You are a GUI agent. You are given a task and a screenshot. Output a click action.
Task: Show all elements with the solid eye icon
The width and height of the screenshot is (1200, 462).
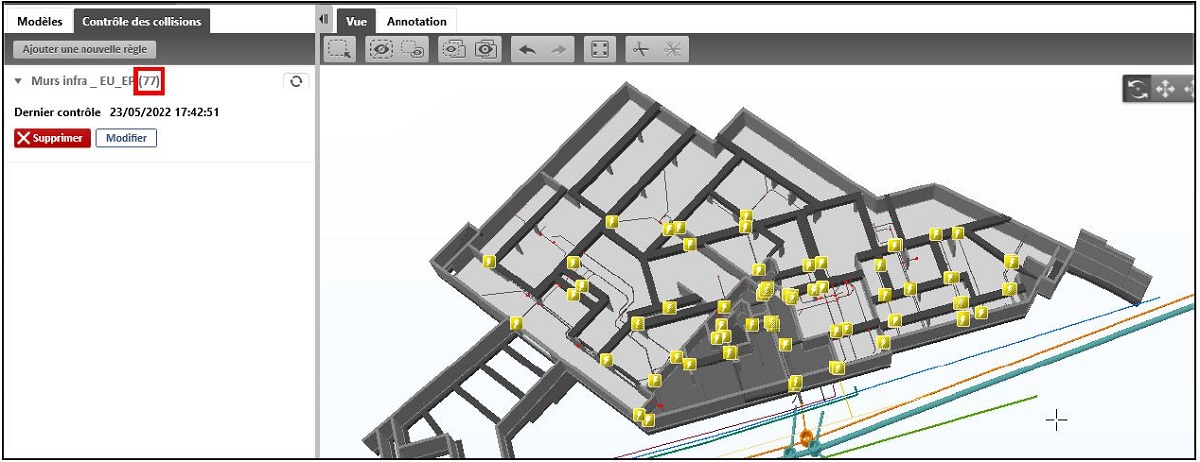[x=486, y=49]
